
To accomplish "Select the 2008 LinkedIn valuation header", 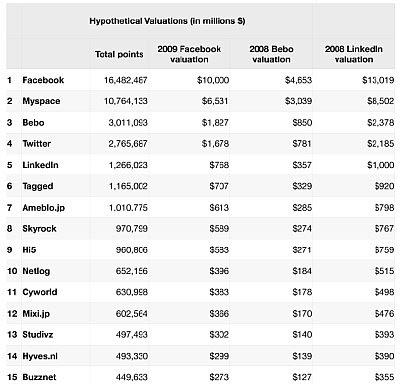I will pyautogui.click(x=354, y=54).
